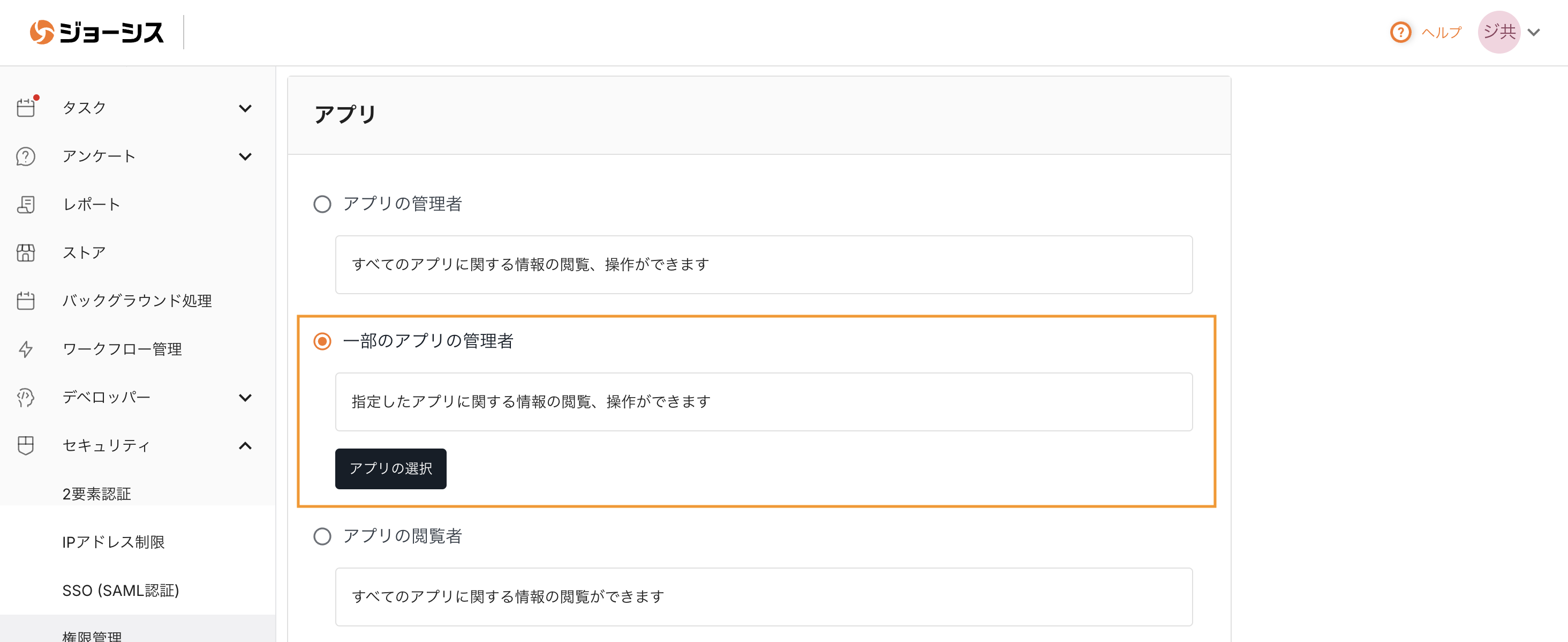Select the 一部のアプリの管理者 radio button
The image size is (1568, 642).
tap(322, 341)
